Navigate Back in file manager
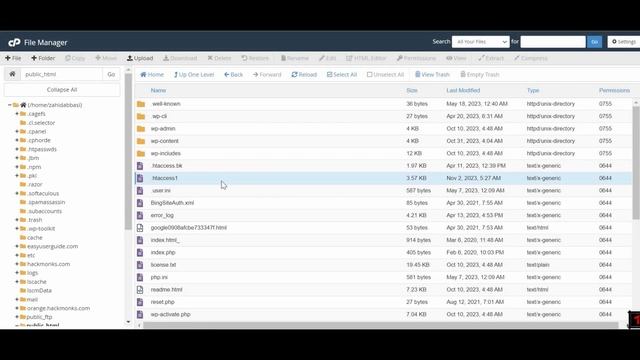The height and width of the screenshot is (360, 640). 233,75
